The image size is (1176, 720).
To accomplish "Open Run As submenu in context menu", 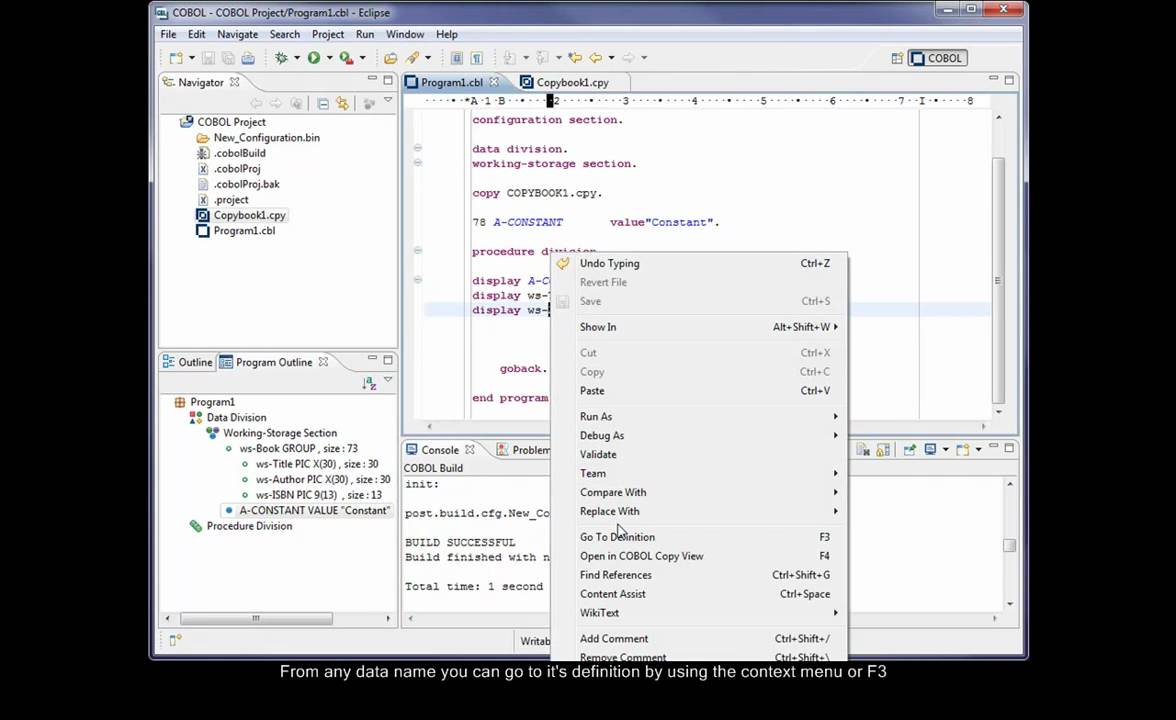I will (700, 416).
